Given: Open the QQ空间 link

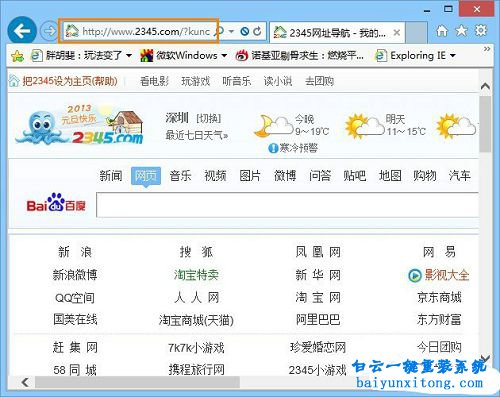Looking at the screenshot, I should click(75, 298).
